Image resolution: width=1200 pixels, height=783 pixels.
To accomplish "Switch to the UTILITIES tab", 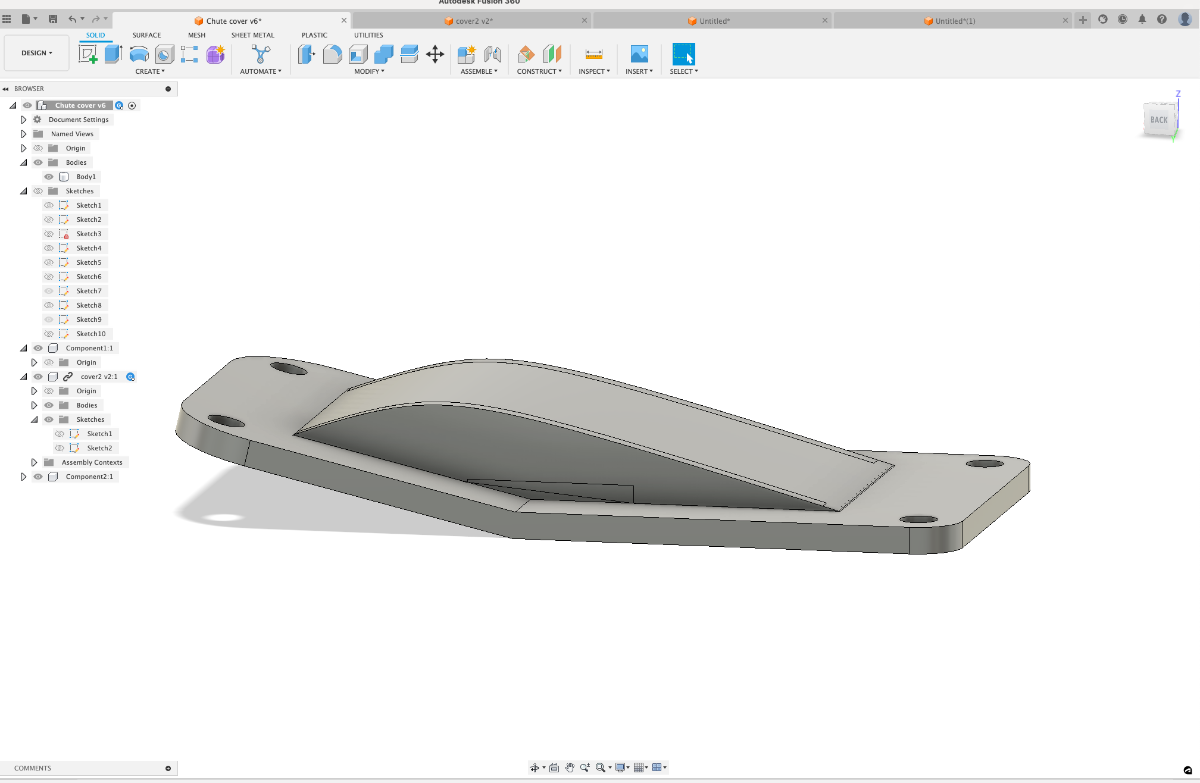I will pyautogui.click(x=368, y=35).
